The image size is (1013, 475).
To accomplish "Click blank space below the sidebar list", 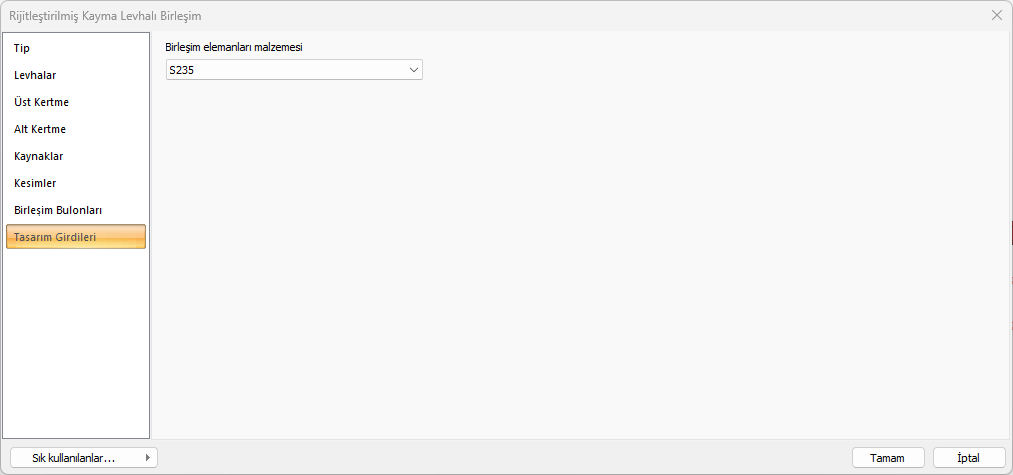I will (75, 340).
